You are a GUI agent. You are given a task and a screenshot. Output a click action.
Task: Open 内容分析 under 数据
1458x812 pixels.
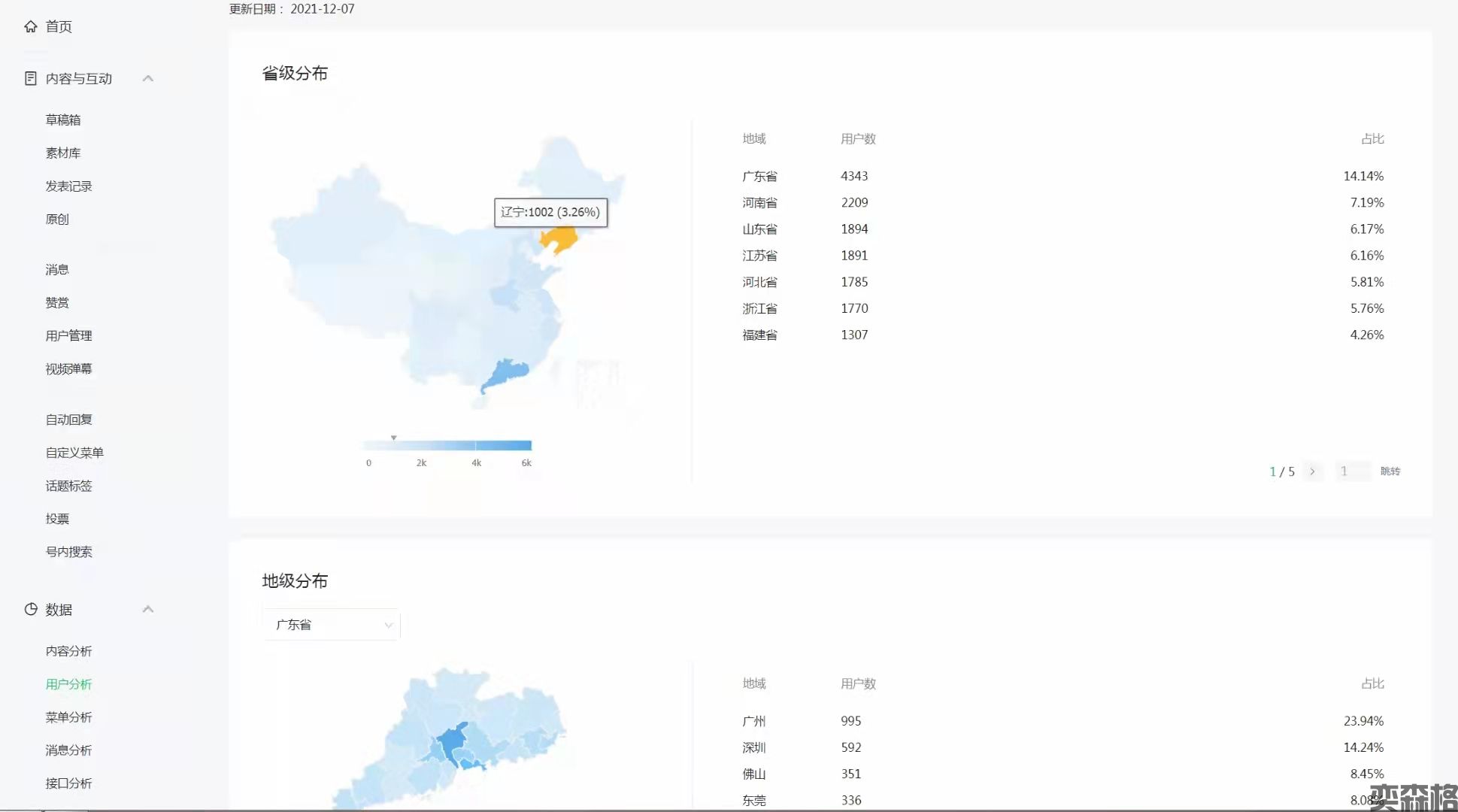click(x=68, y=651)
